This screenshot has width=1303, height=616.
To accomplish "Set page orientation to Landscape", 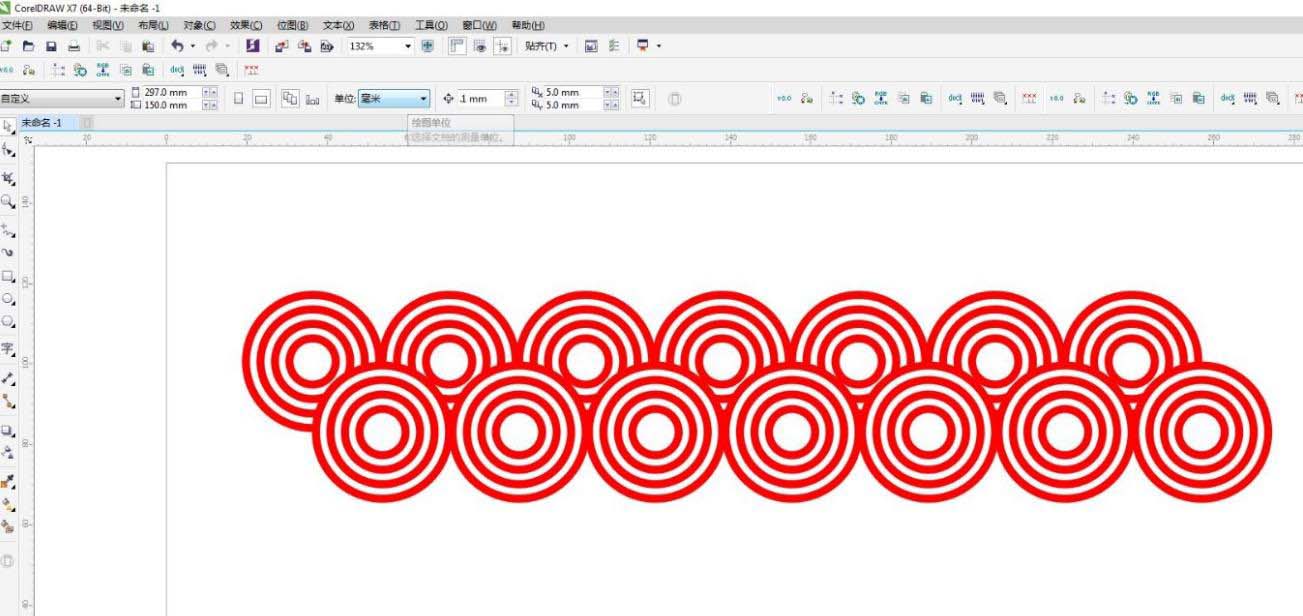I will pos(260,98).
